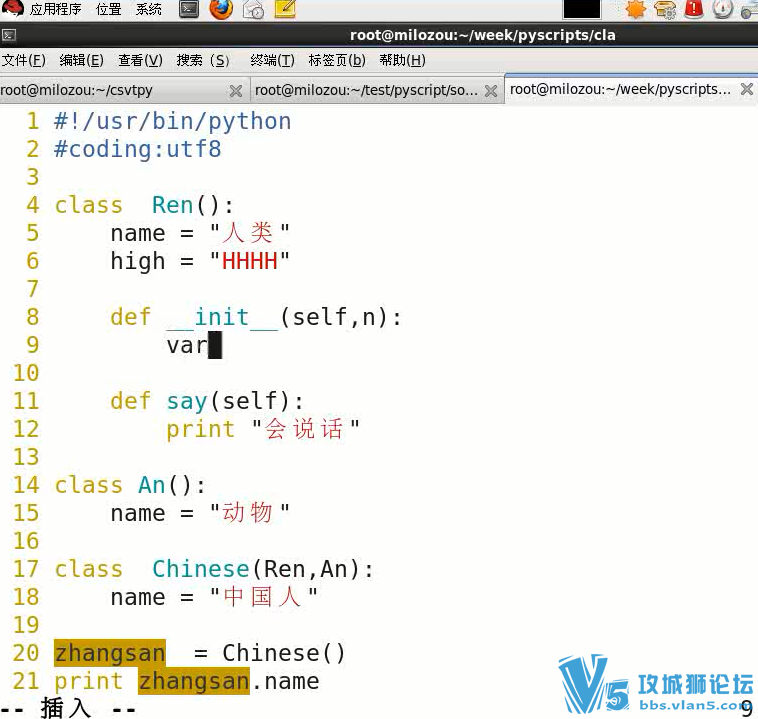758x719 pixels.
Task: Open the 标签页(b) menu
Action: pyautogui.click(x=337, y=60)
